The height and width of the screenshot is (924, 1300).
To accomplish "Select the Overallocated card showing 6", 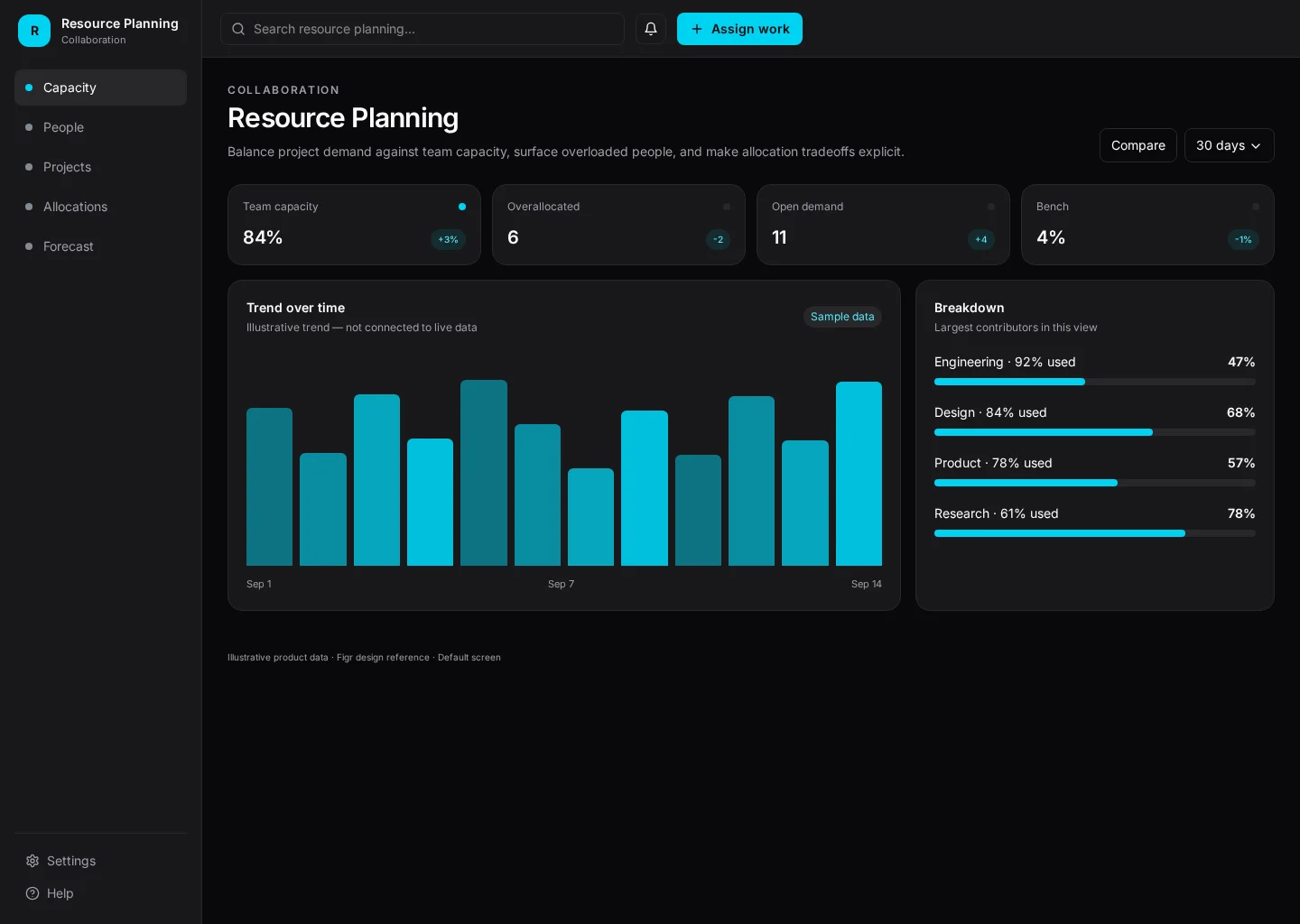I will coord(618,225).
